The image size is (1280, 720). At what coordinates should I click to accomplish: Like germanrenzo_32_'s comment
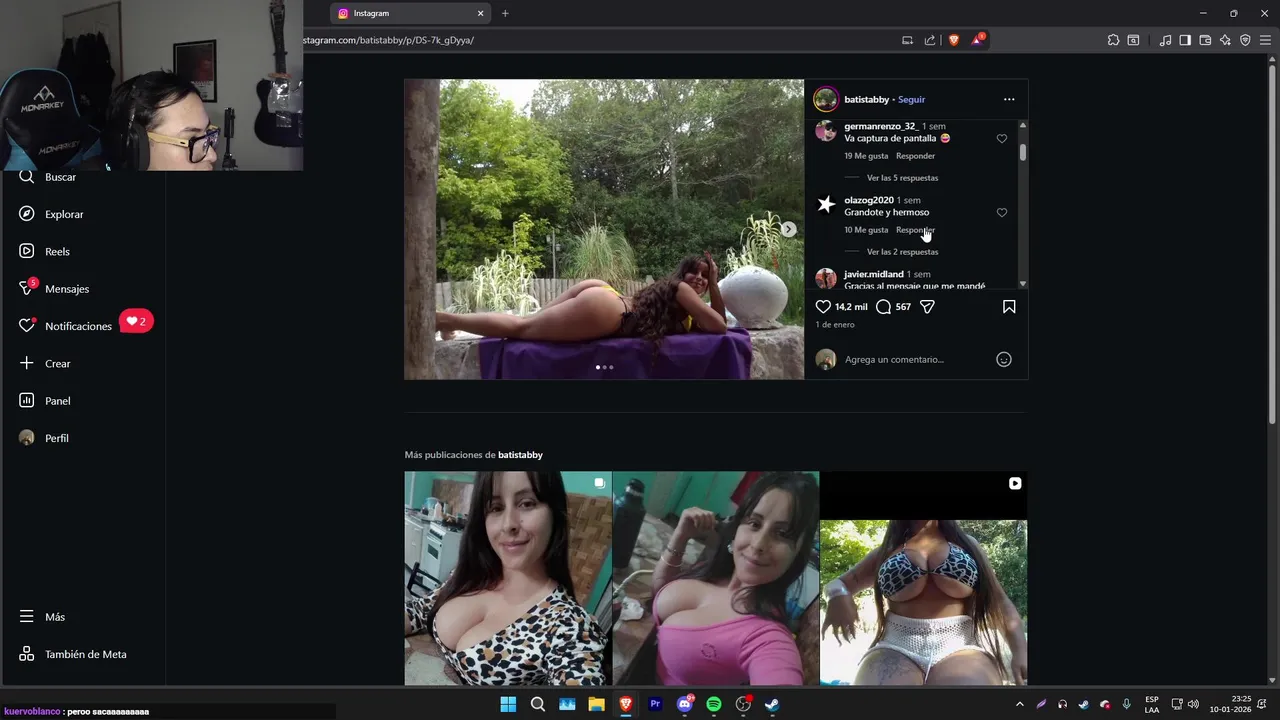coord(1002,139)
